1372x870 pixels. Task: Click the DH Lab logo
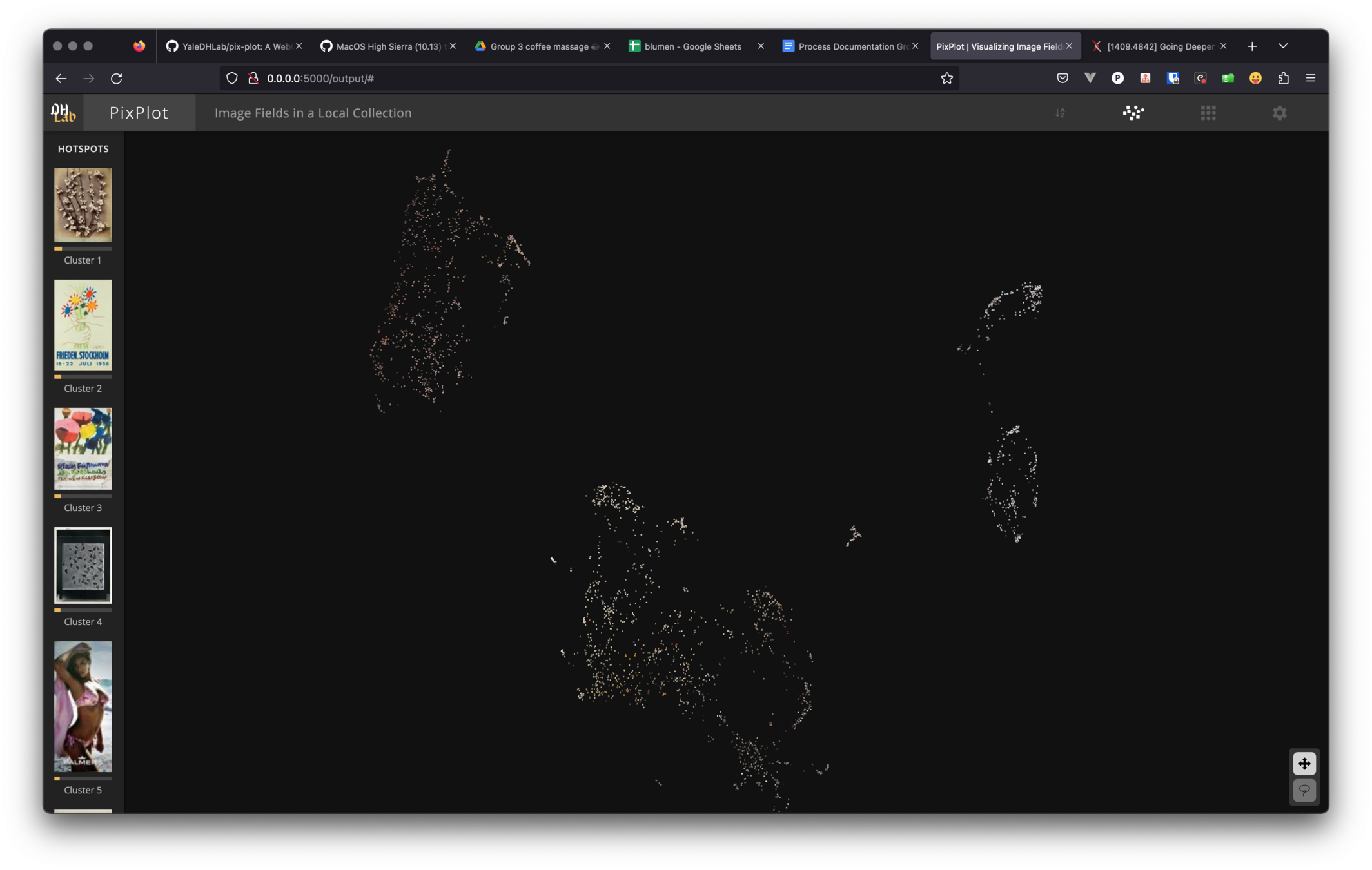[x=64, y=113]
